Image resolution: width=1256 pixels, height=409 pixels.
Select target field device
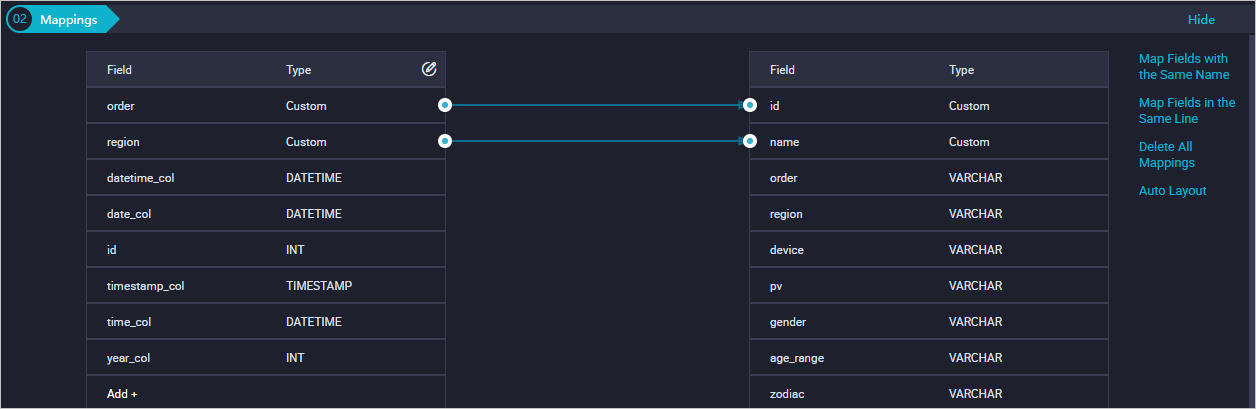coord(929,250)
